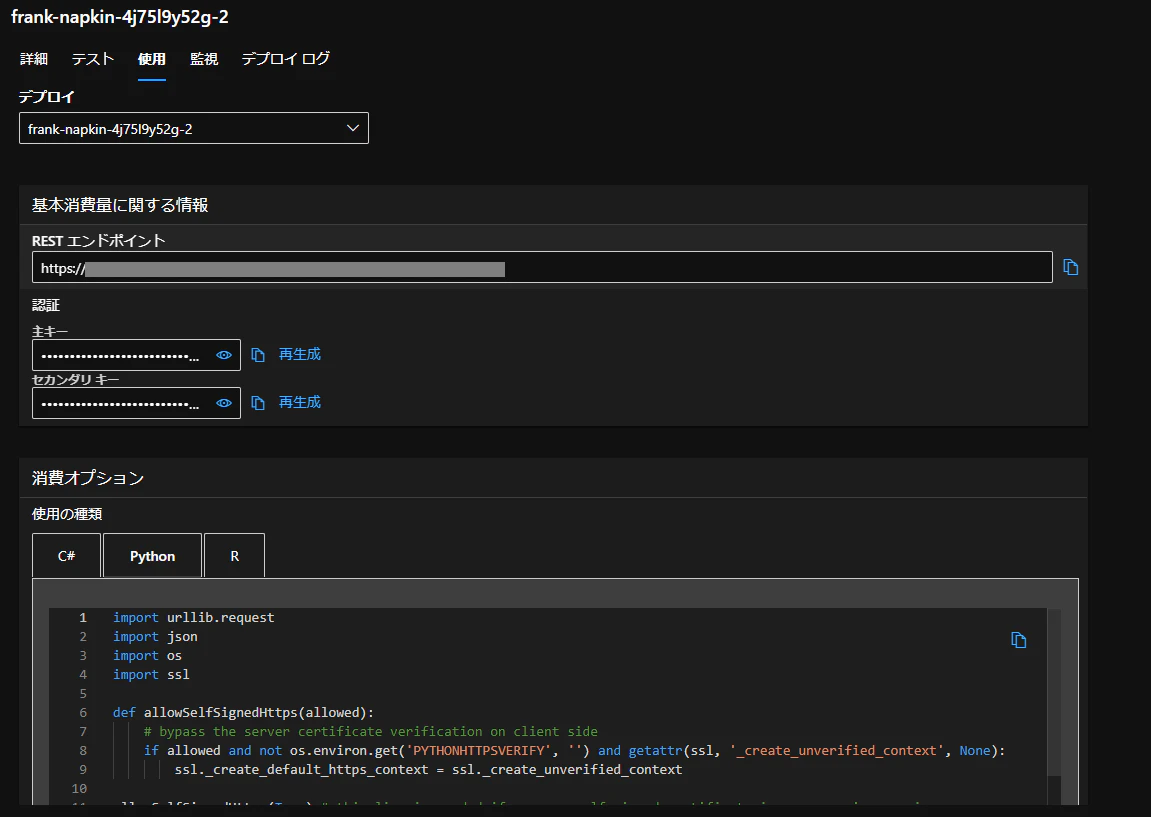Switch to the 詳細 tab

34,59
